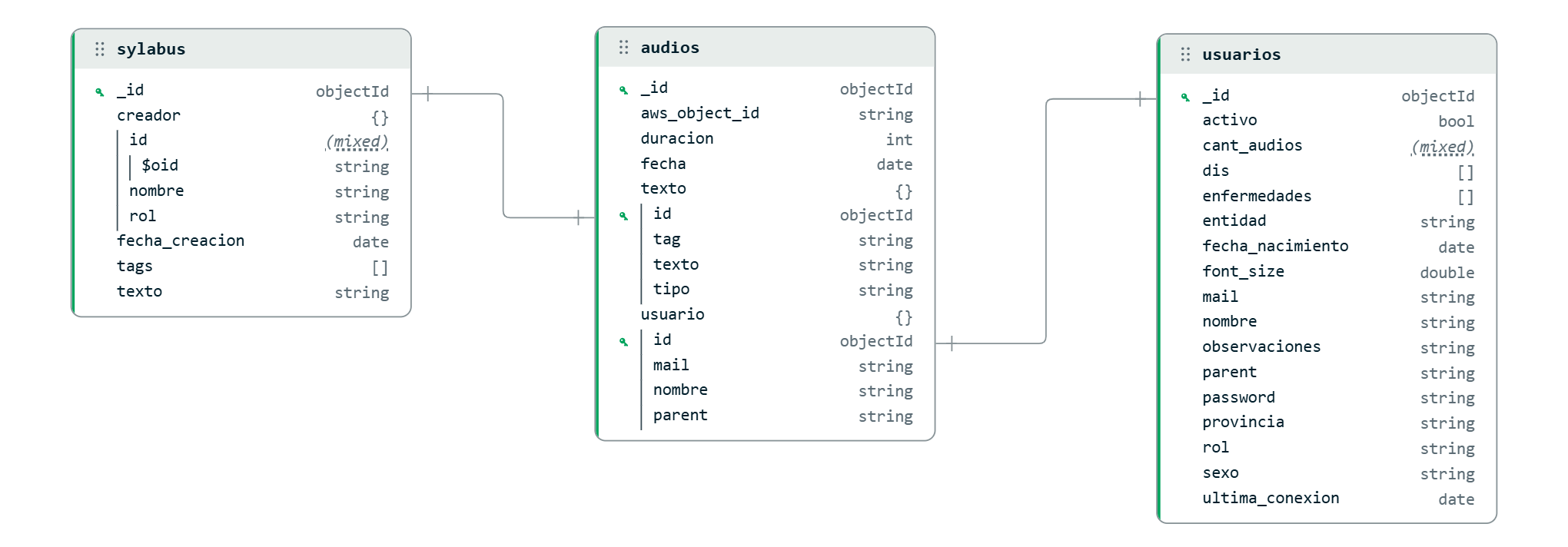Select the usuario object field in audios
The width and height of the screenshot is (1568, 547).
673,314
